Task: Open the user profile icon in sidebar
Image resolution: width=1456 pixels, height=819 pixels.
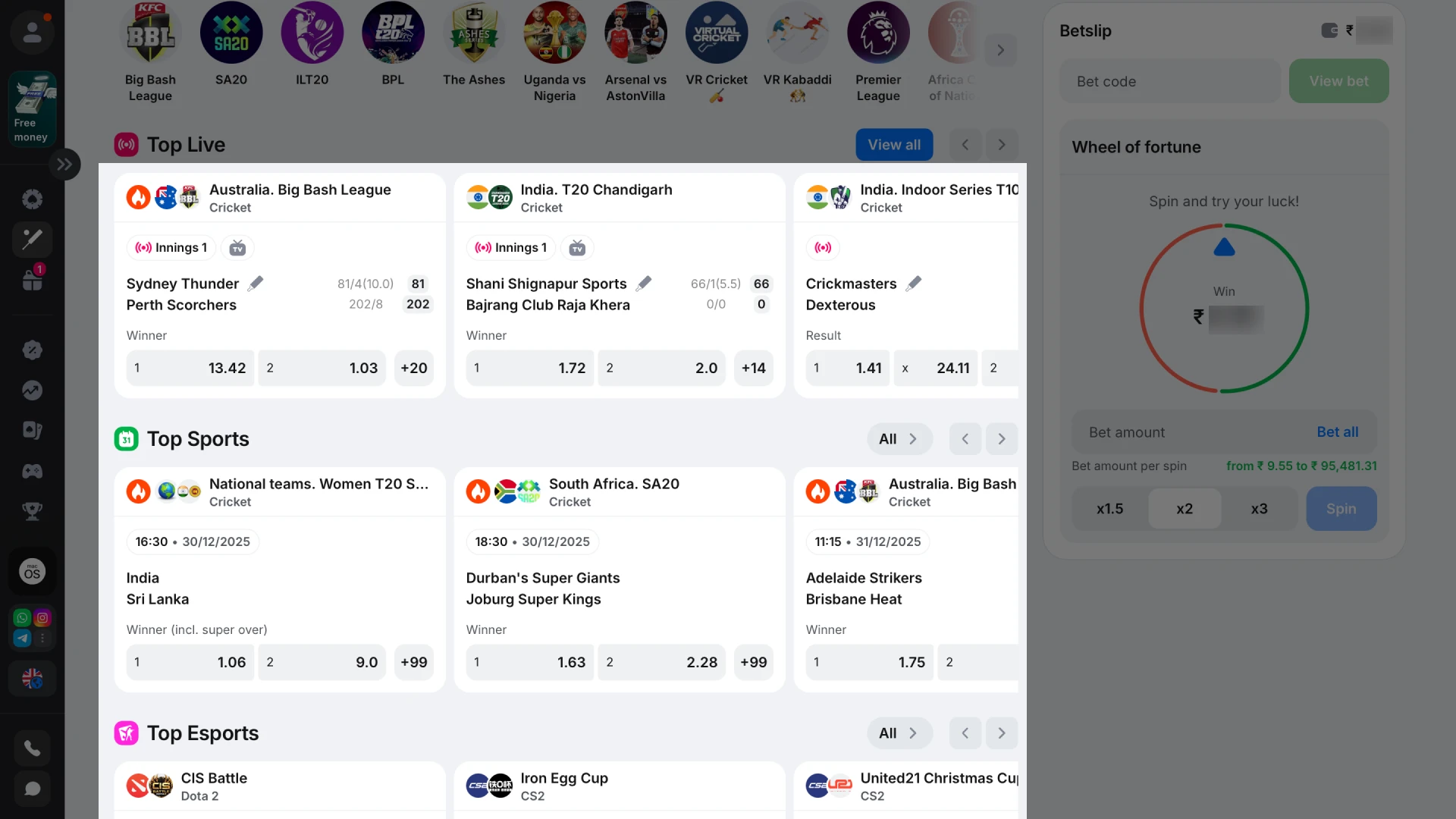Action: (32, 32)
